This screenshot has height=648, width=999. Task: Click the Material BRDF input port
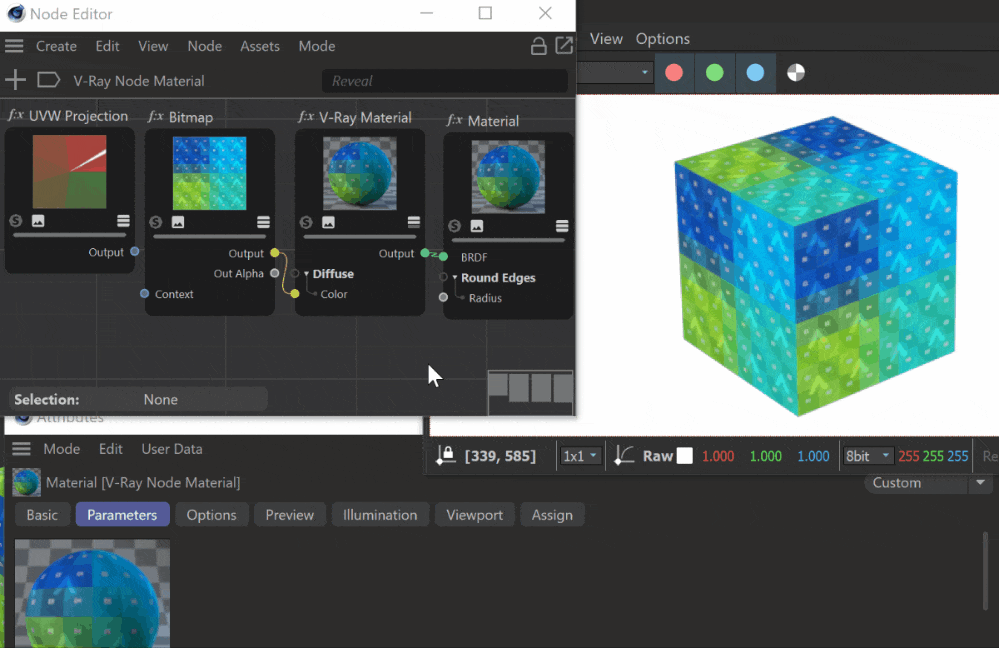(x=443, y=256)
